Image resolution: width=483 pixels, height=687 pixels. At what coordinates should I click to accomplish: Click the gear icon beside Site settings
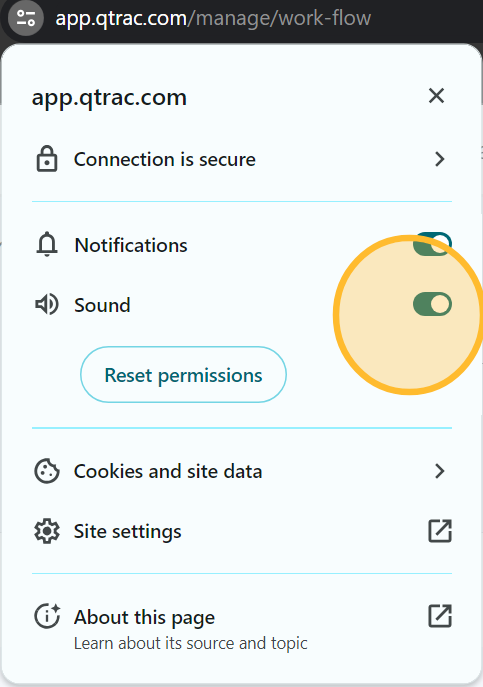coord(47,531)
